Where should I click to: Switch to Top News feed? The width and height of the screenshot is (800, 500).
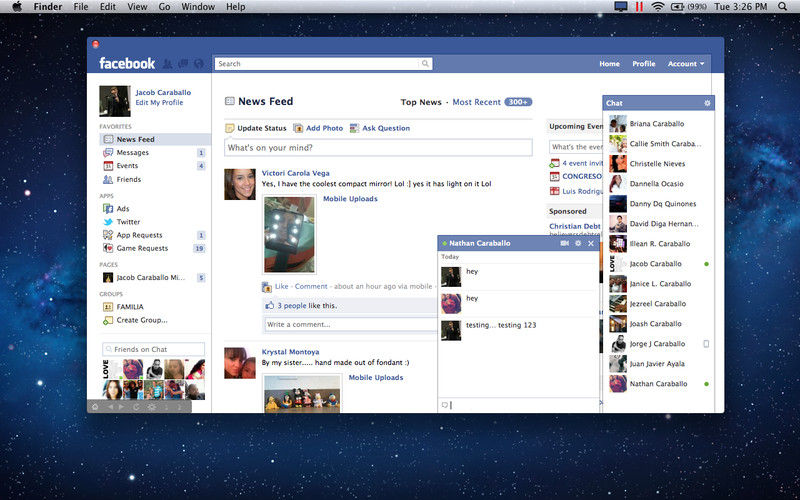click(421, 102)
